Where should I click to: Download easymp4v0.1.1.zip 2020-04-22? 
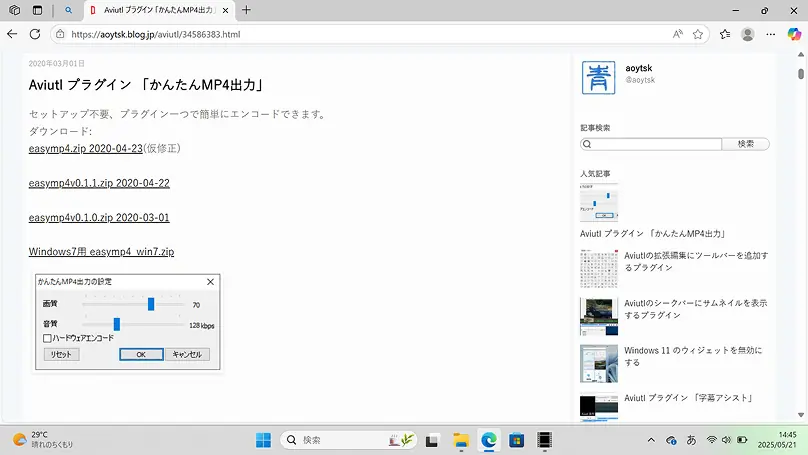point(99,183)
